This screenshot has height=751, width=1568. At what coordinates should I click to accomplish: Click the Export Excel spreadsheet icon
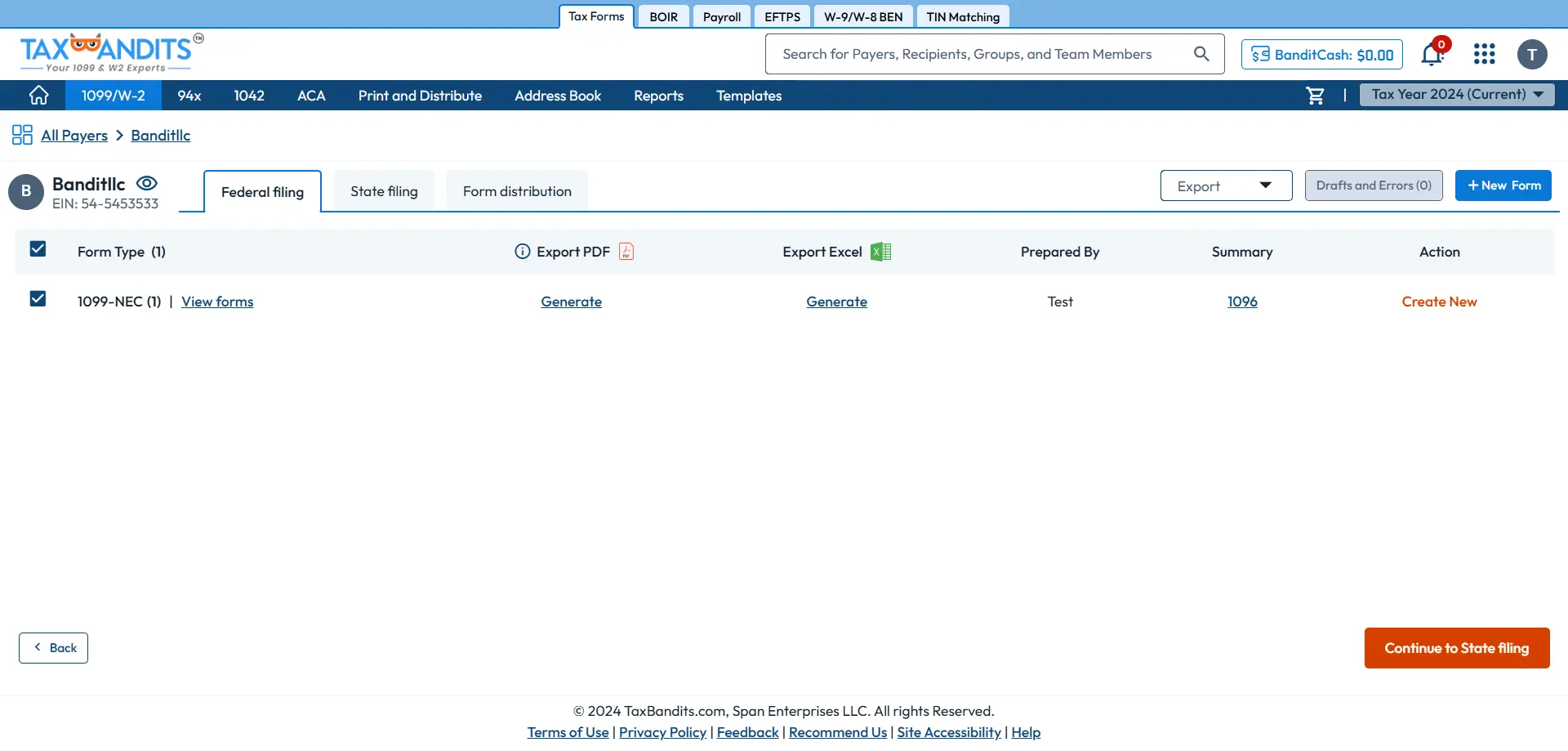point(880,252)
